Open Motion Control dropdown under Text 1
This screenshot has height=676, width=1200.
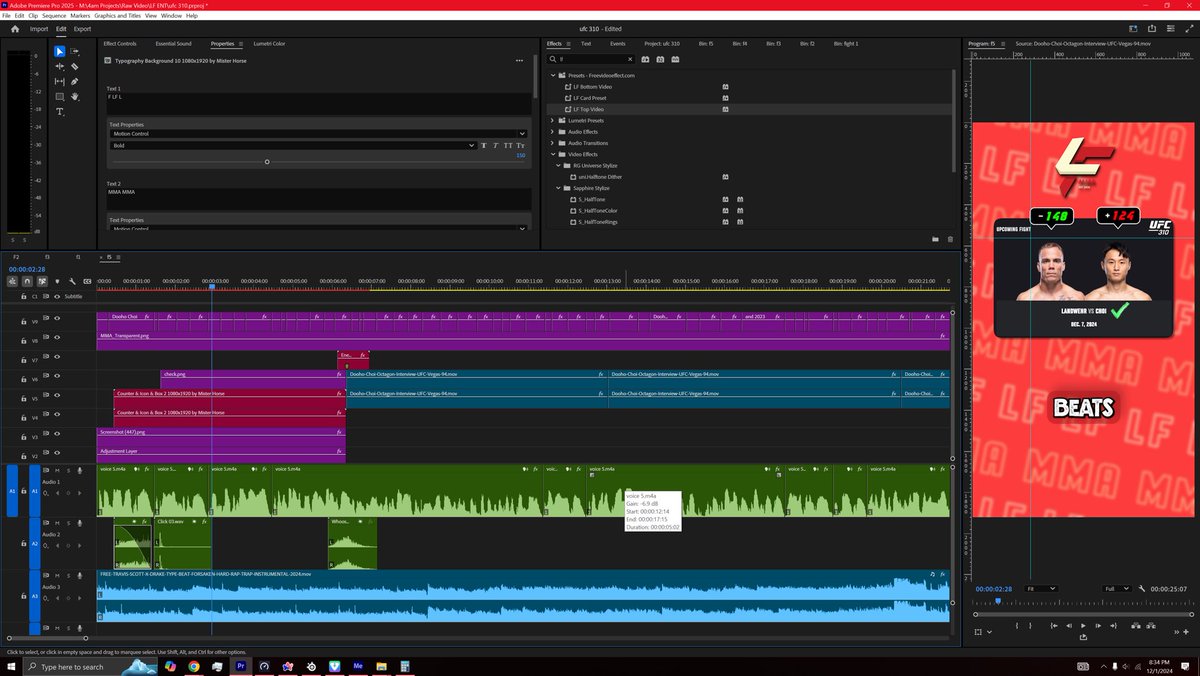(317, 133)
